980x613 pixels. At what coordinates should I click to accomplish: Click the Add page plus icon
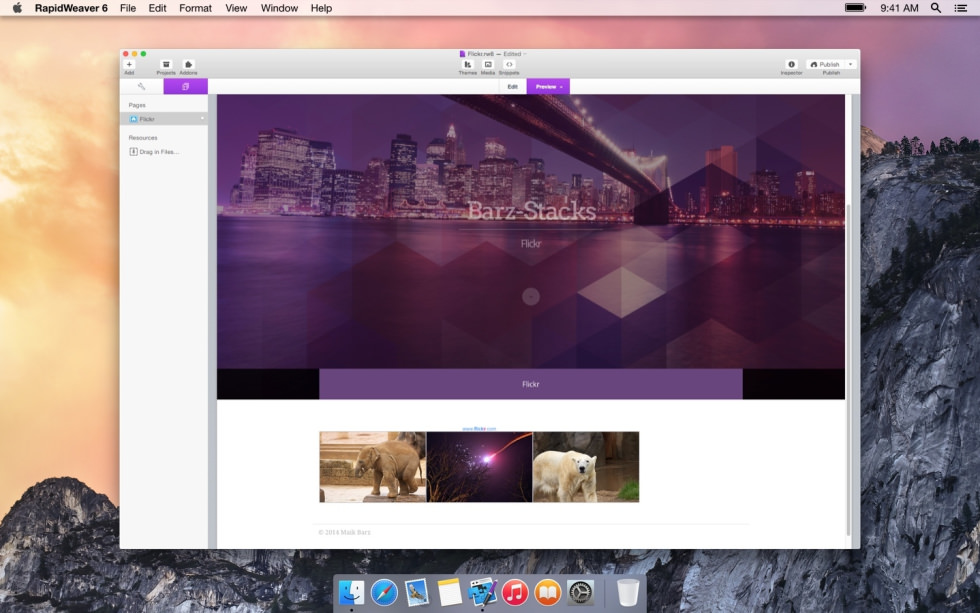(129, 64)
